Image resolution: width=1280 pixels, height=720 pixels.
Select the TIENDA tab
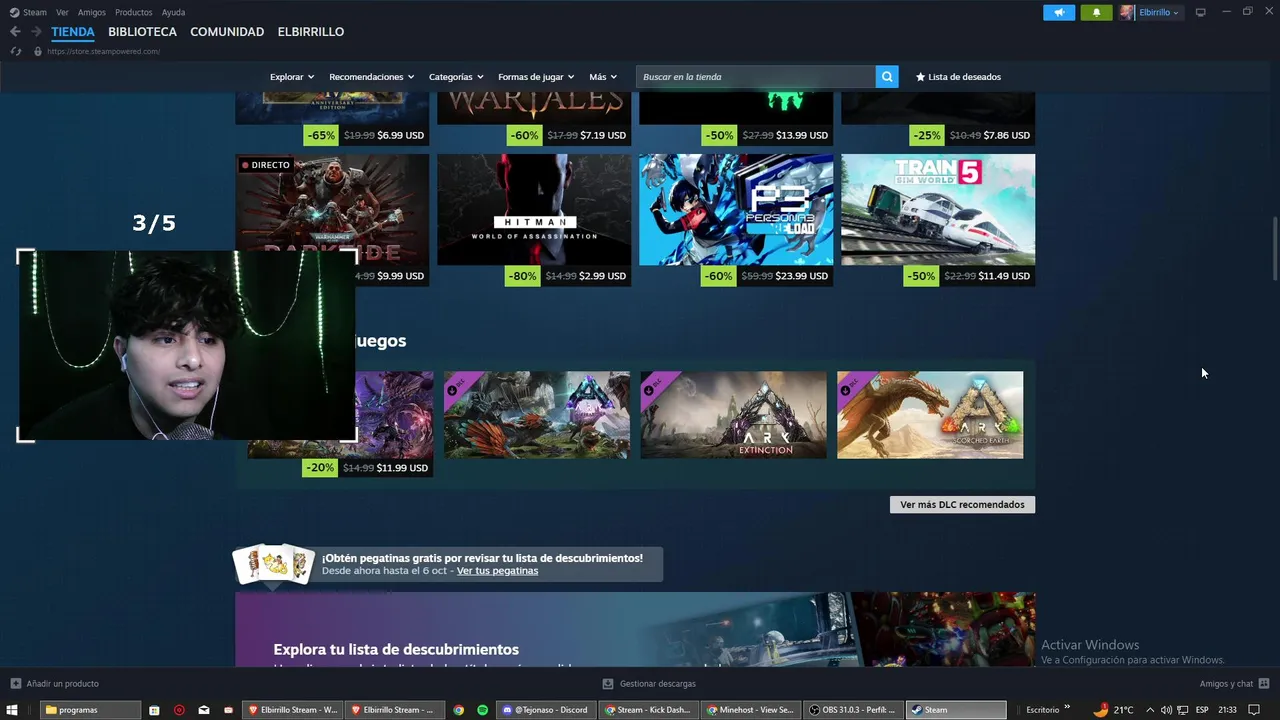click(73, 32)
